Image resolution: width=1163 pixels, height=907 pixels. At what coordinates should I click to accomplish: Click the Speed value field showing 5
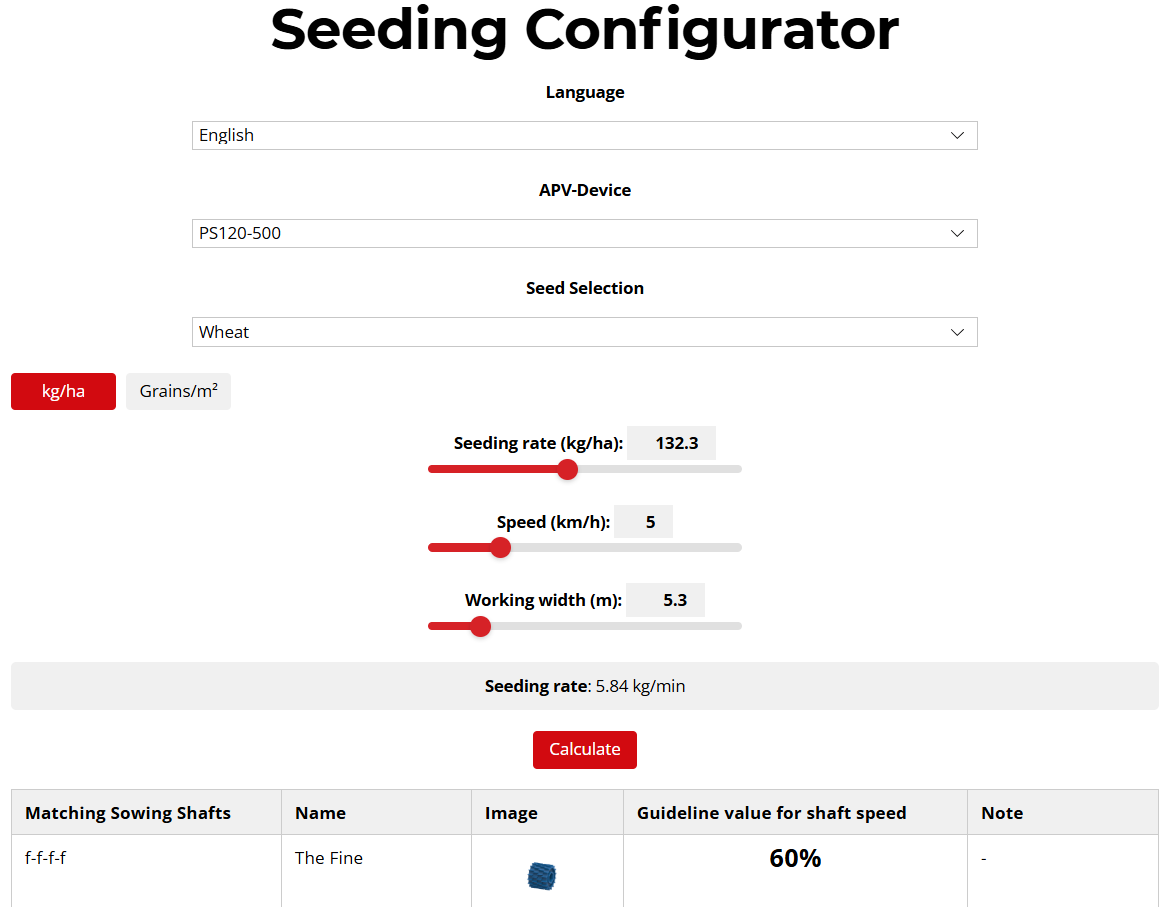648,522
